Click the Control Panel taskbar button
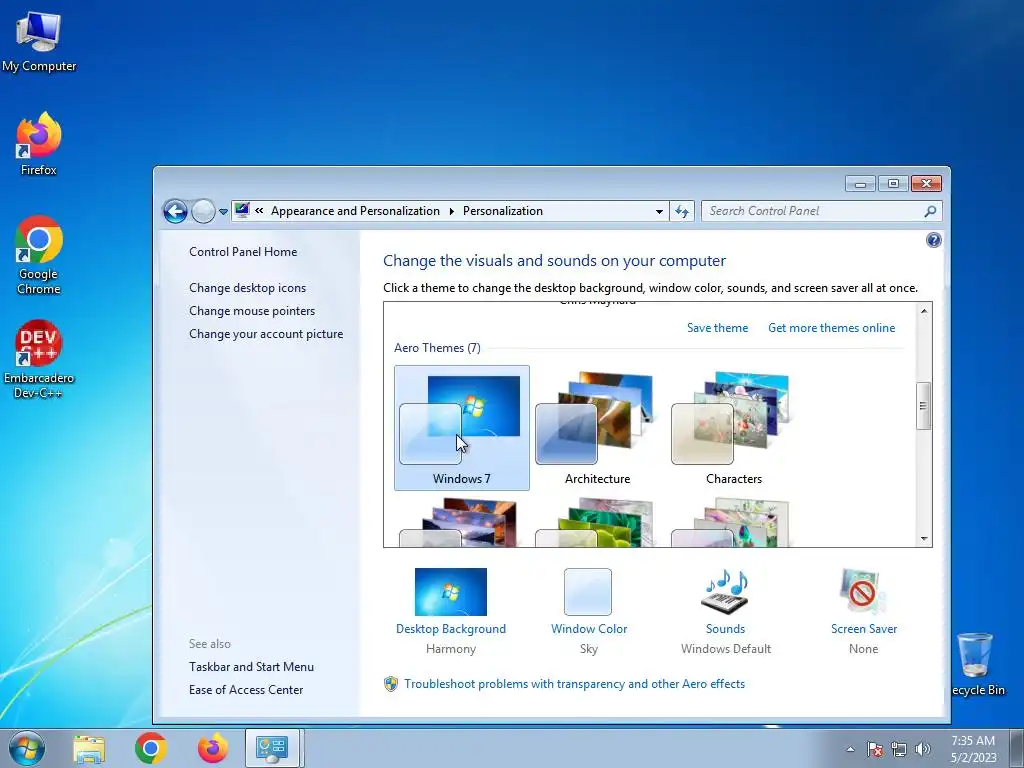 click(272, 748)
